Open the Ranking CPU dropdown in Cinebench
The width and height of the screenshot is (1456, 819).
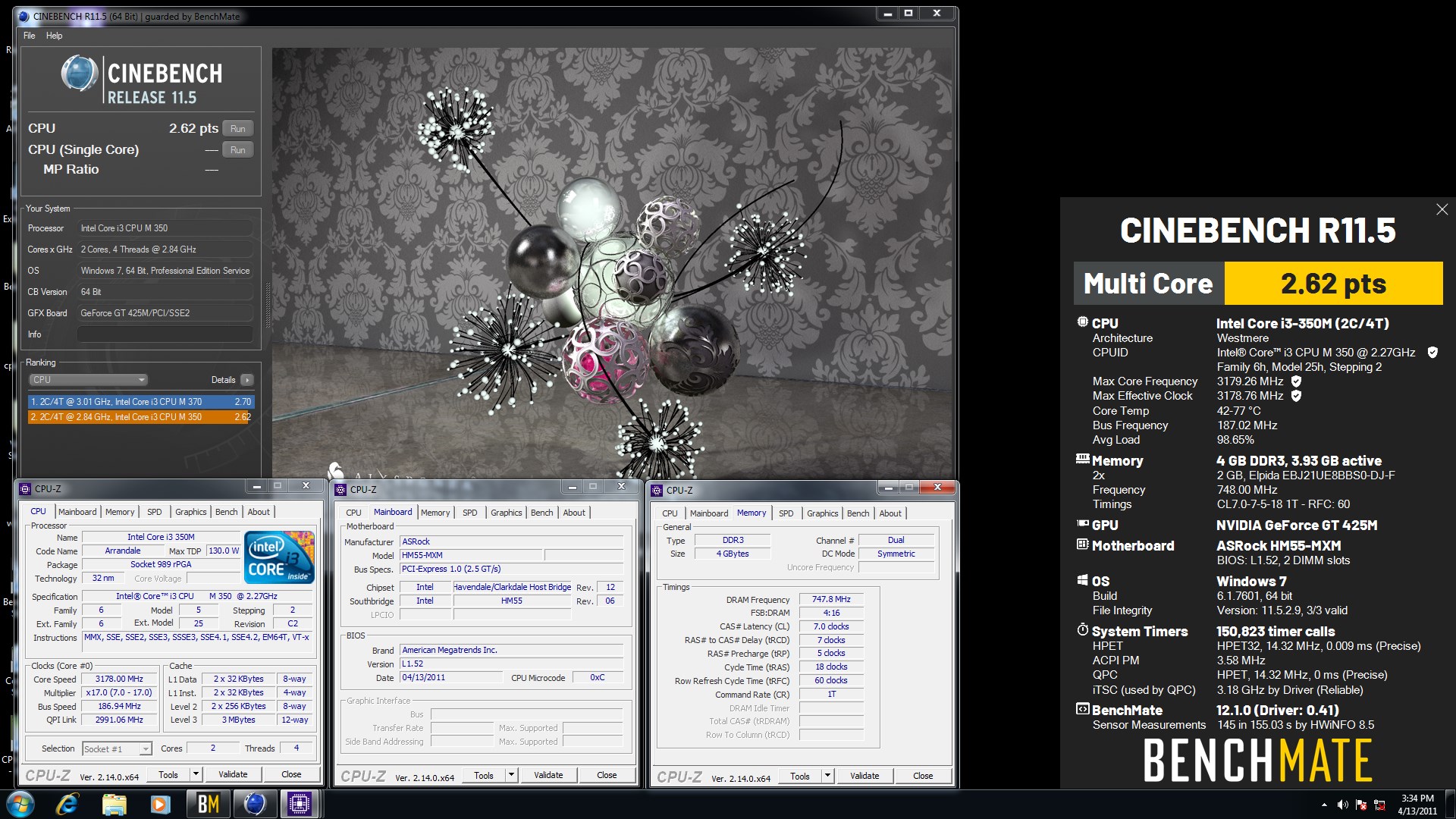point(88,380)
